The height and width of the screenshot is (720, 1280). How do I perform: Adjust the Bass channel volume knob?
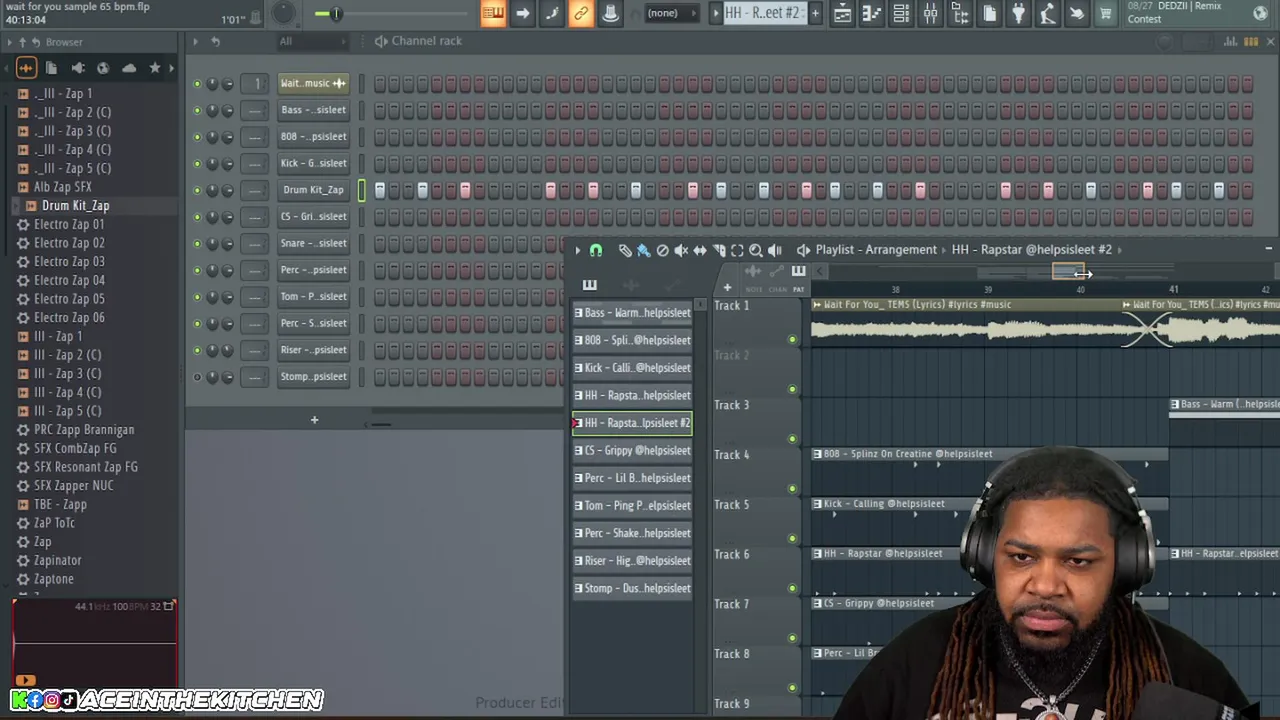pyautogui.click(x=228, y=110)
